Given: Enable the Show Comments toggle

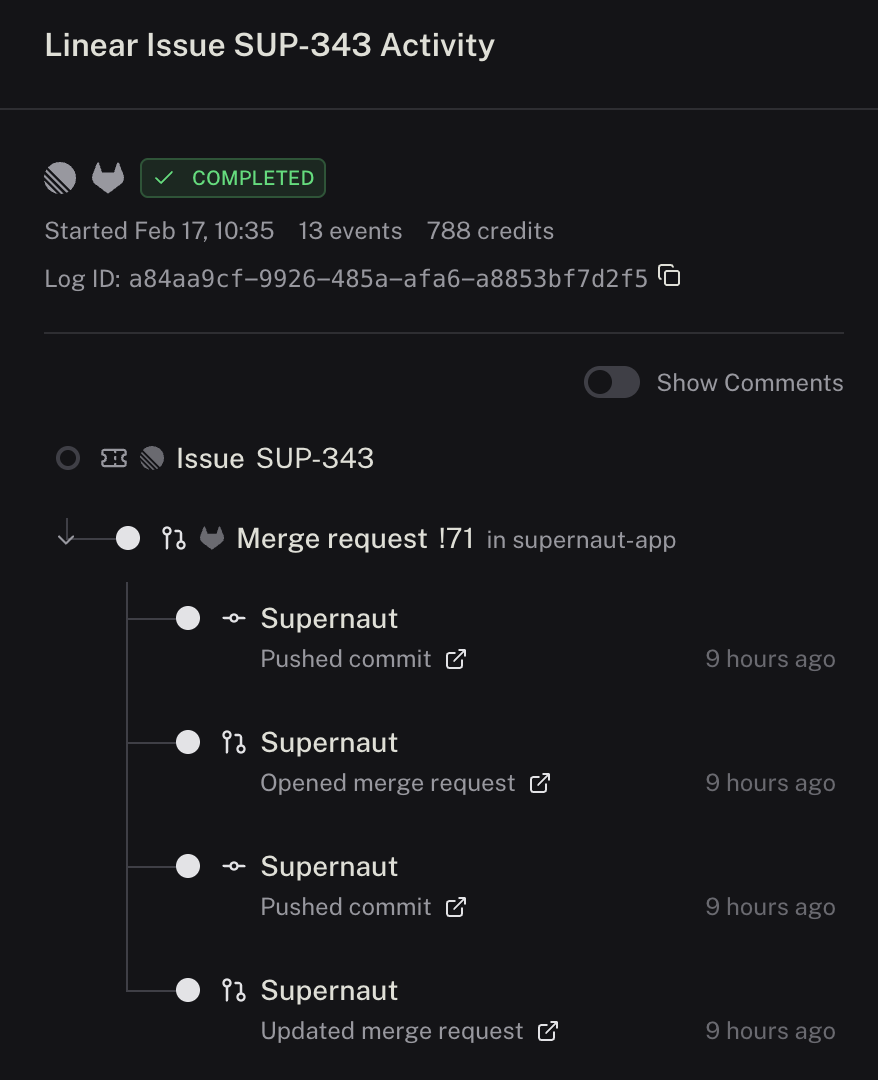Looking at the screenshot, I should click(x=611, y=382).
